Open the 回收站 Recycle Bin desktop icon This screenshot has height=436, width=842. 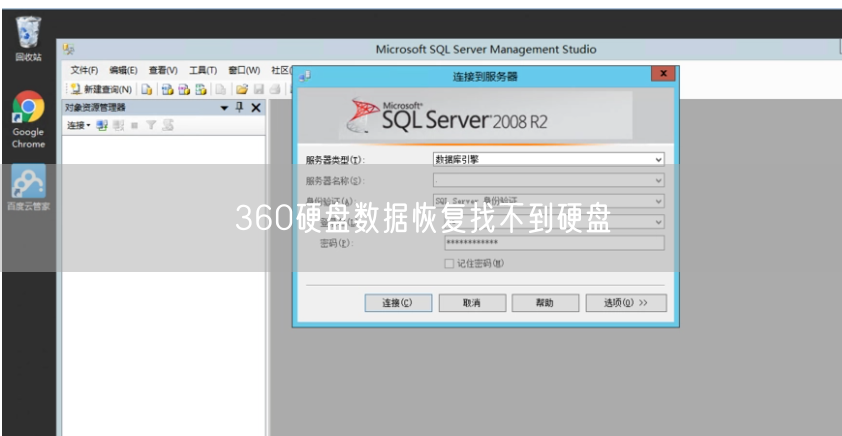pyautogui.click(x=28, y=38)
